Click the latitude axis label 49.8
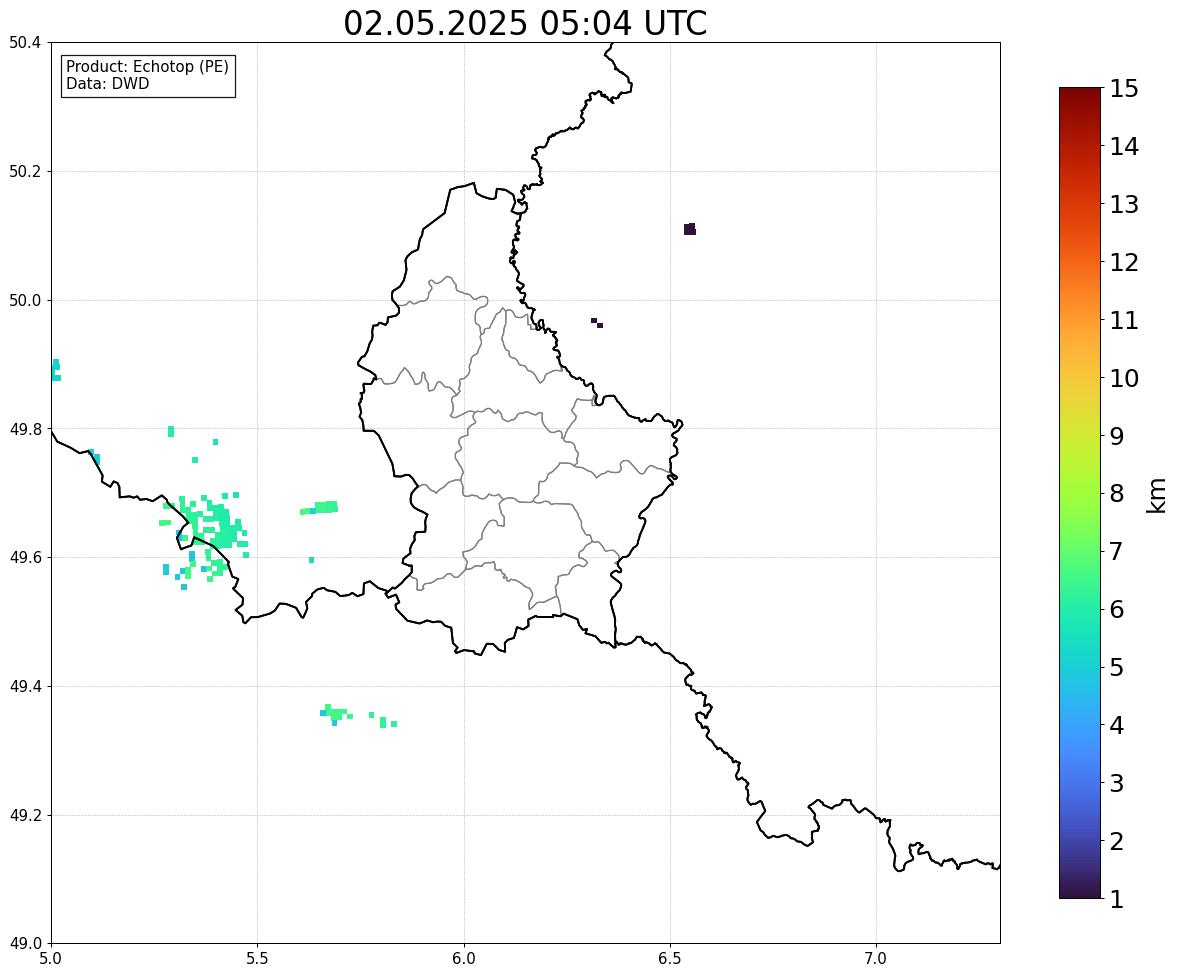The image size is (1178, 976). tap(25, 429)
